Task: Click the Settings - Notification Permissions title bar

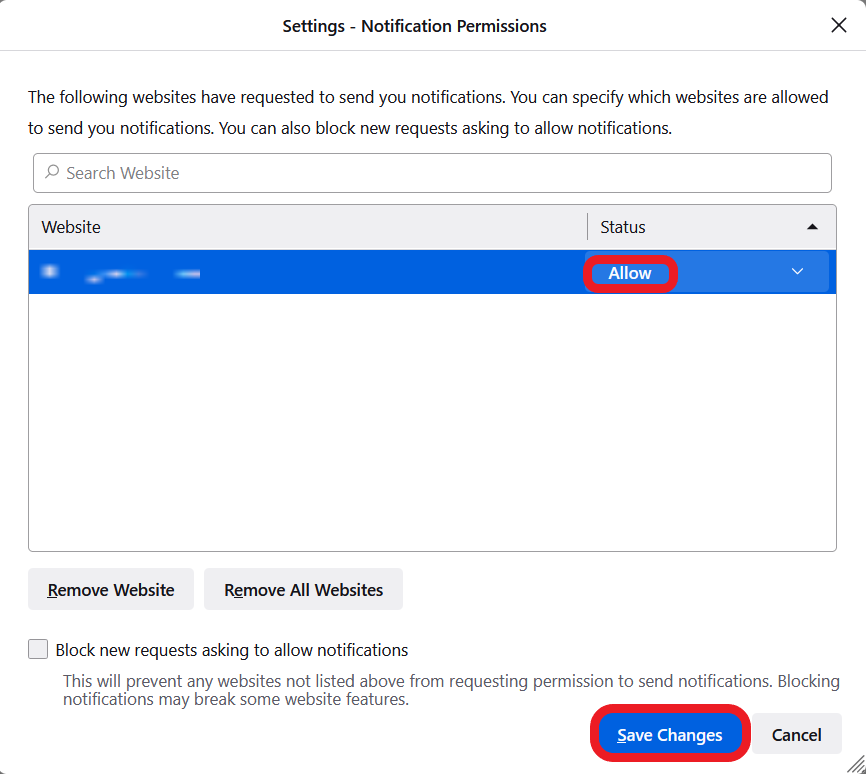Action: coord(414,26)
